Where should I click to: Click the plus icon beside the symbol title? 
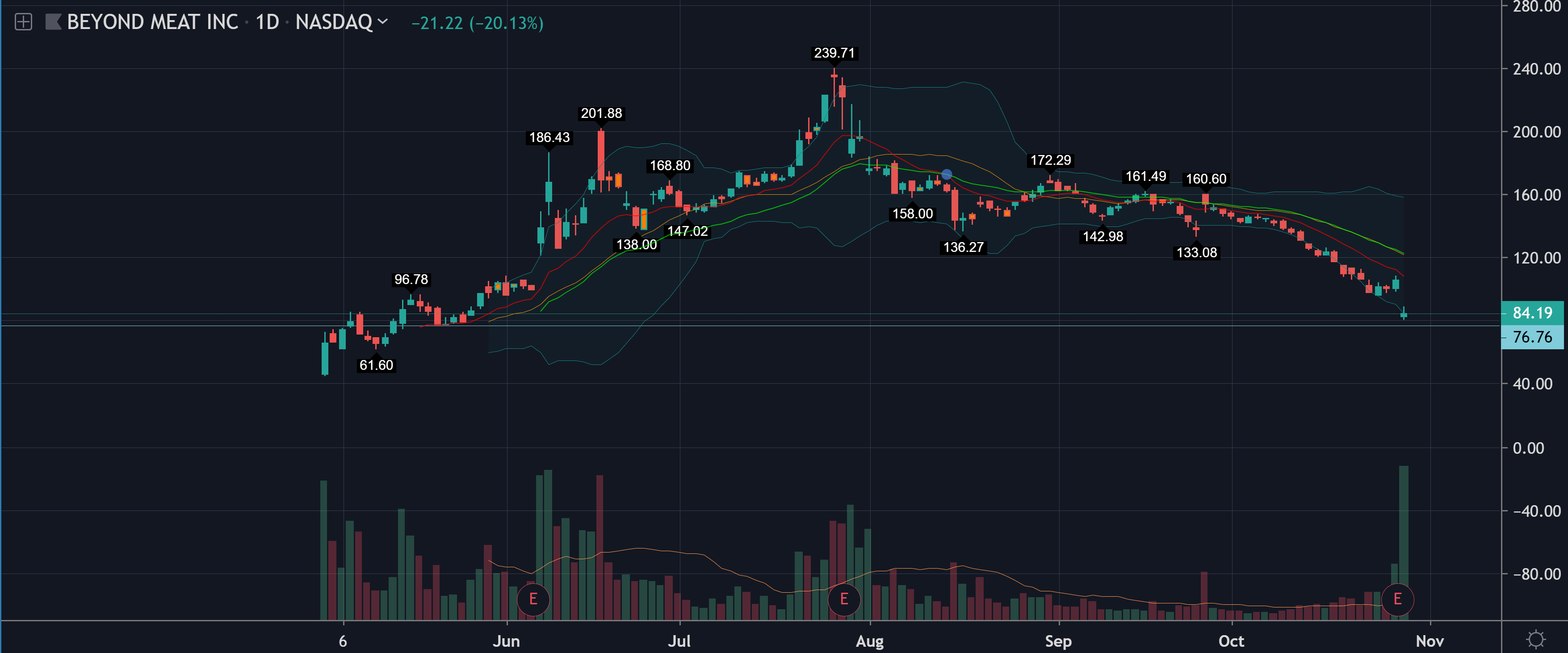pos(23,22)
